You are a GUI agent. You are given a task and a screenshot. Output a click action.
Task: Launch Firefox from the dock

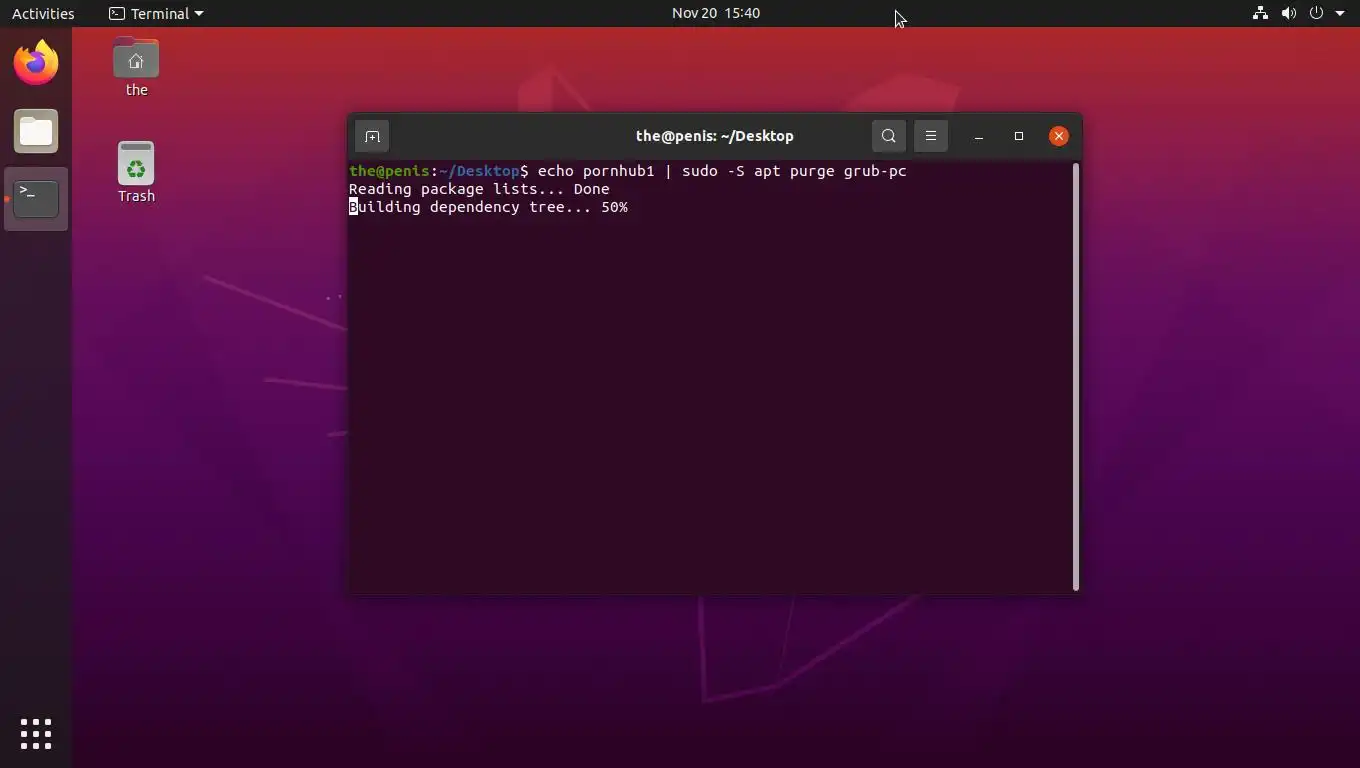[x=36, y=63]
